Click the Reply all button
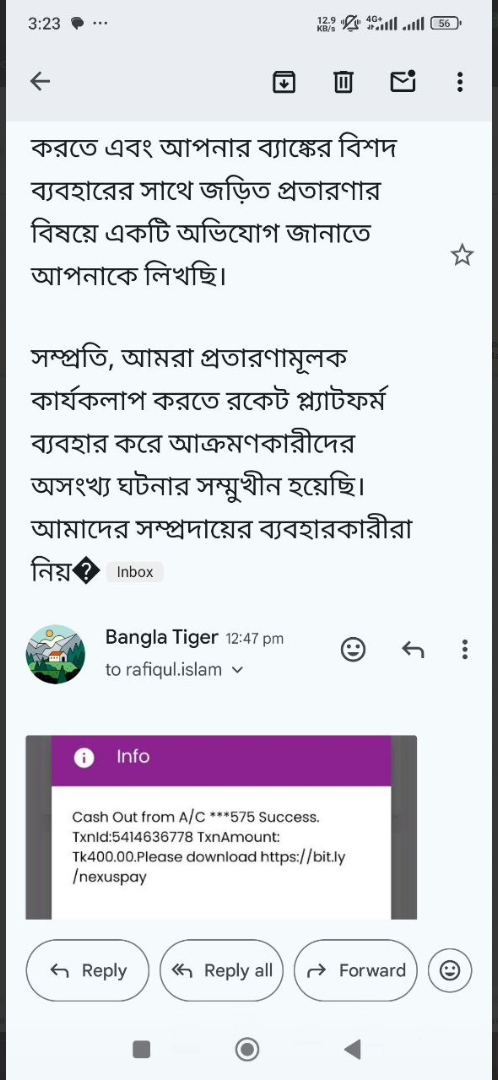This screenshot has height=1080, width=498. point(221,970)
